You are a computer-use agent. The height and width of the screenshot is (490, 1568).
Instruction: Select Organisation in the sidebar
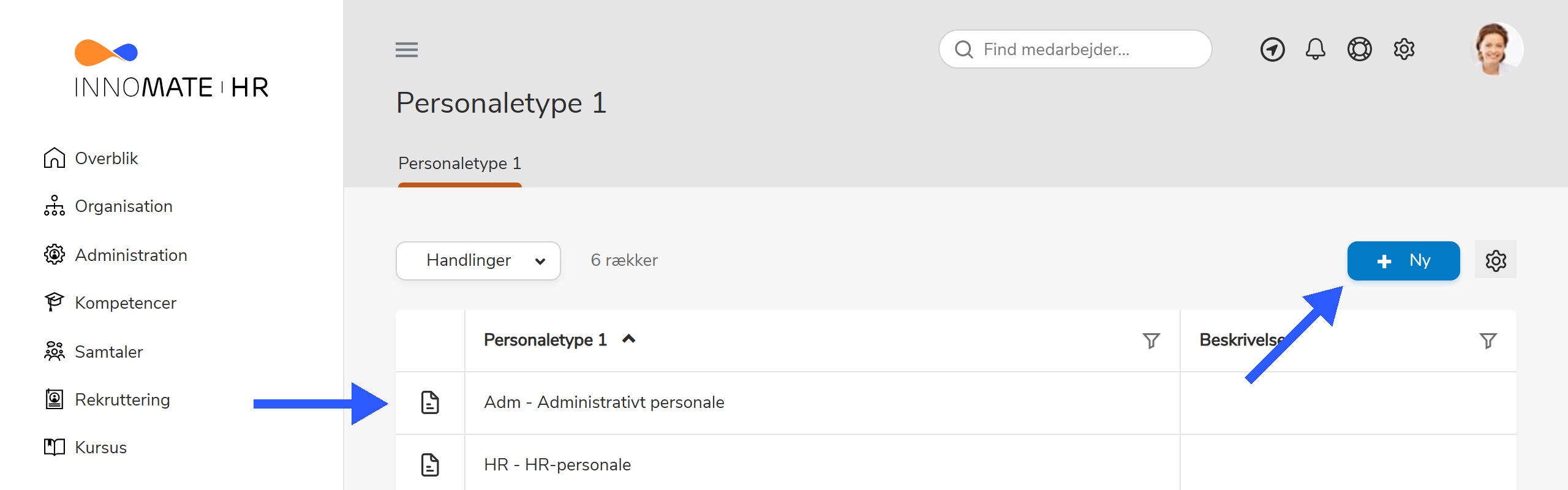(123, 206)
